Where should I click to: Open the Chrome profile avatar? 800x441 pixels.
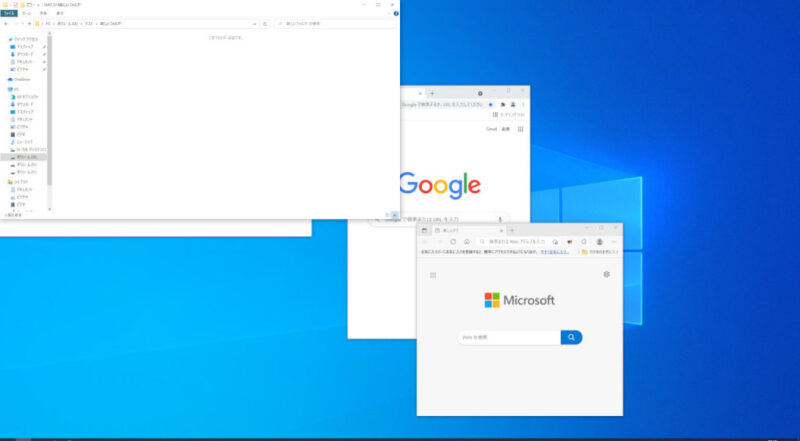click(513, 105)
